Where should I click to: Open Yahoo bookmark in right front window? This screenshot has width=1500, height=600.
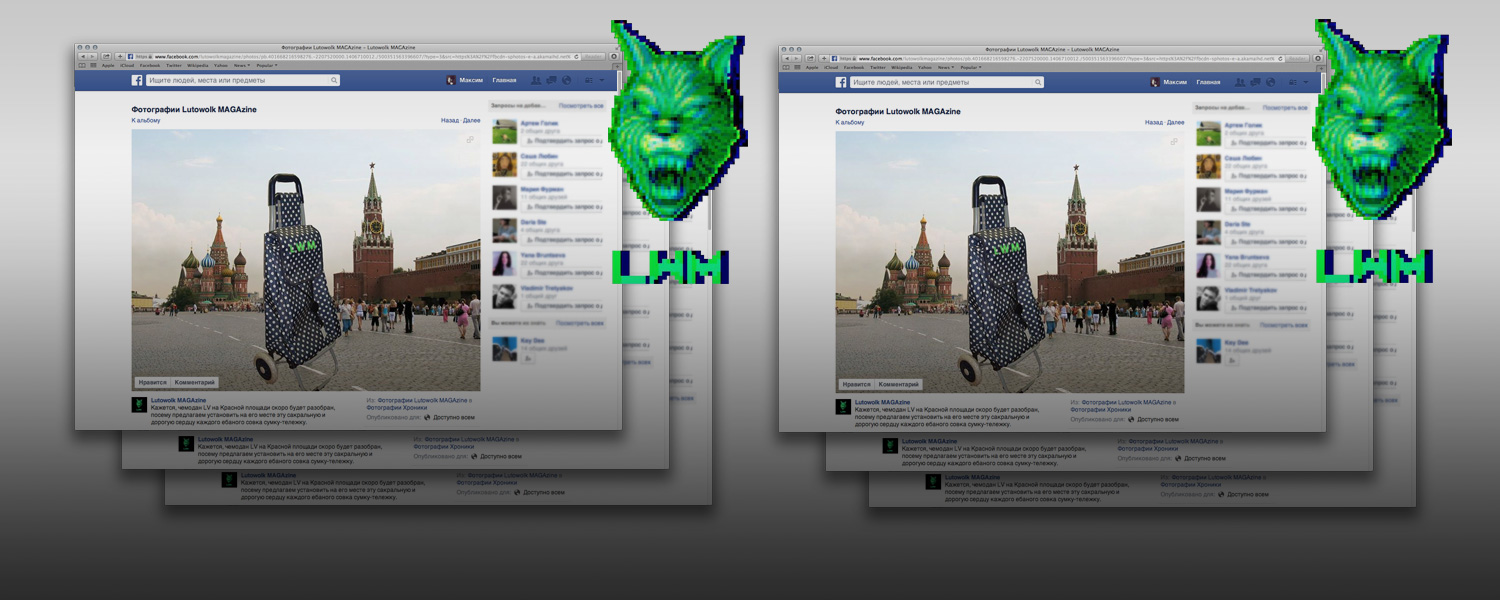click(925, 66)
